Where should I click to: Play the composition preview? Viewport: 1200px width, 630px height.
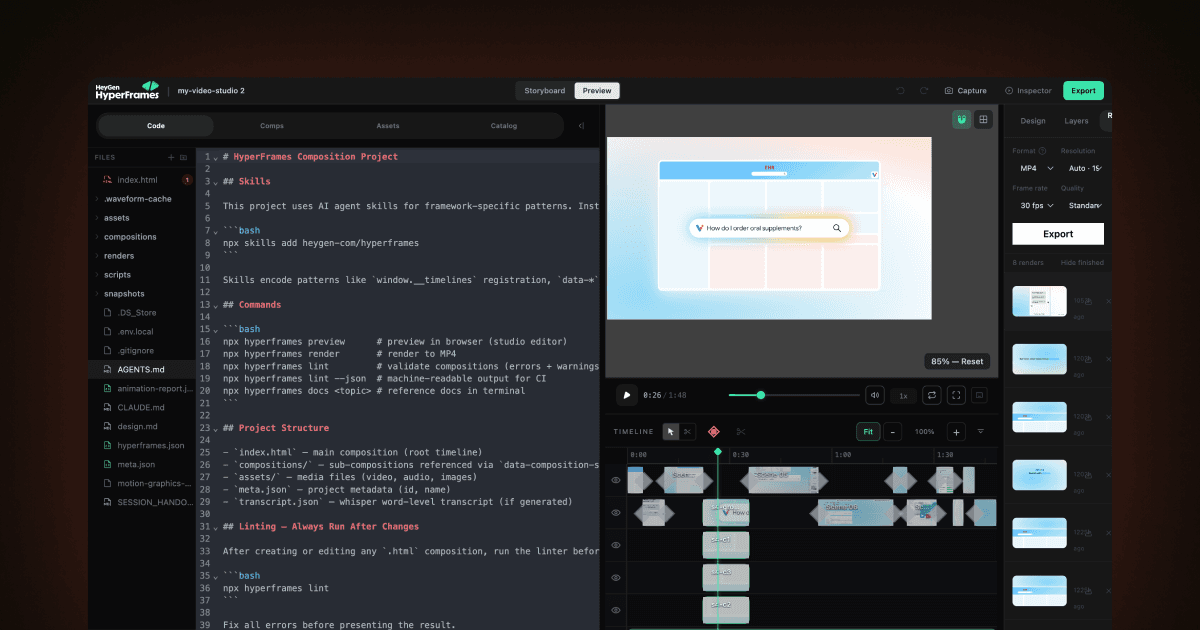tap(627, 395)
